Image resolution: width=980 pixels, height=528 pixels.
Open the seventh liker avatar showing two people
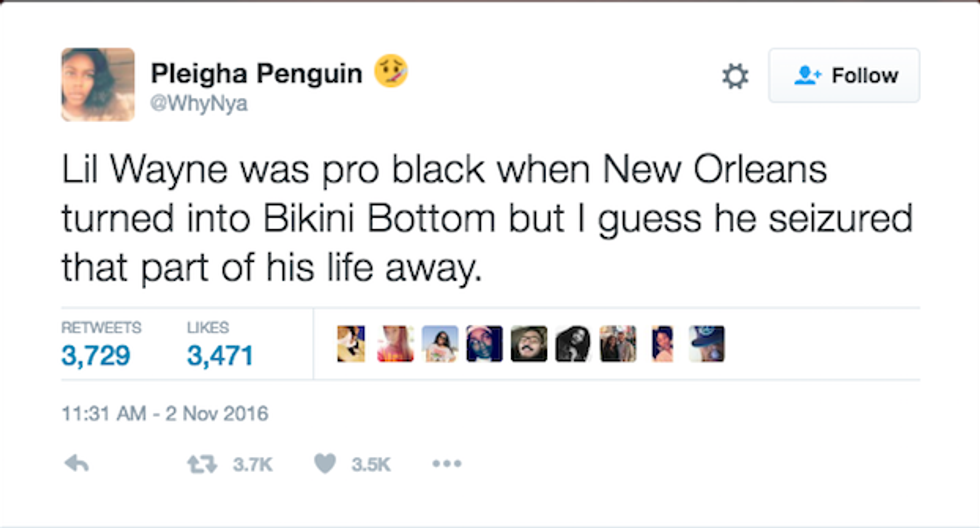coord(618,343)
